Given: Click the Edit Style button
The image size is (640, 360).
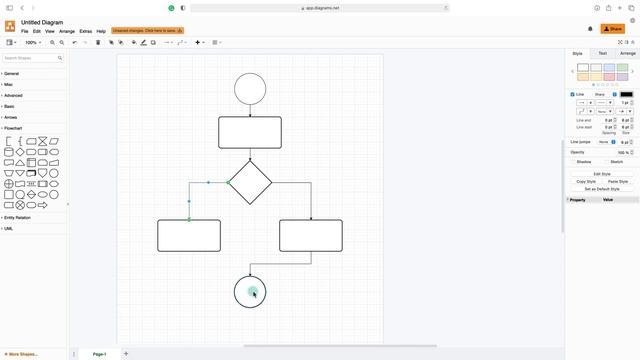Looking at the screenshot, I should pyautogui.click(x=602, y=174).
